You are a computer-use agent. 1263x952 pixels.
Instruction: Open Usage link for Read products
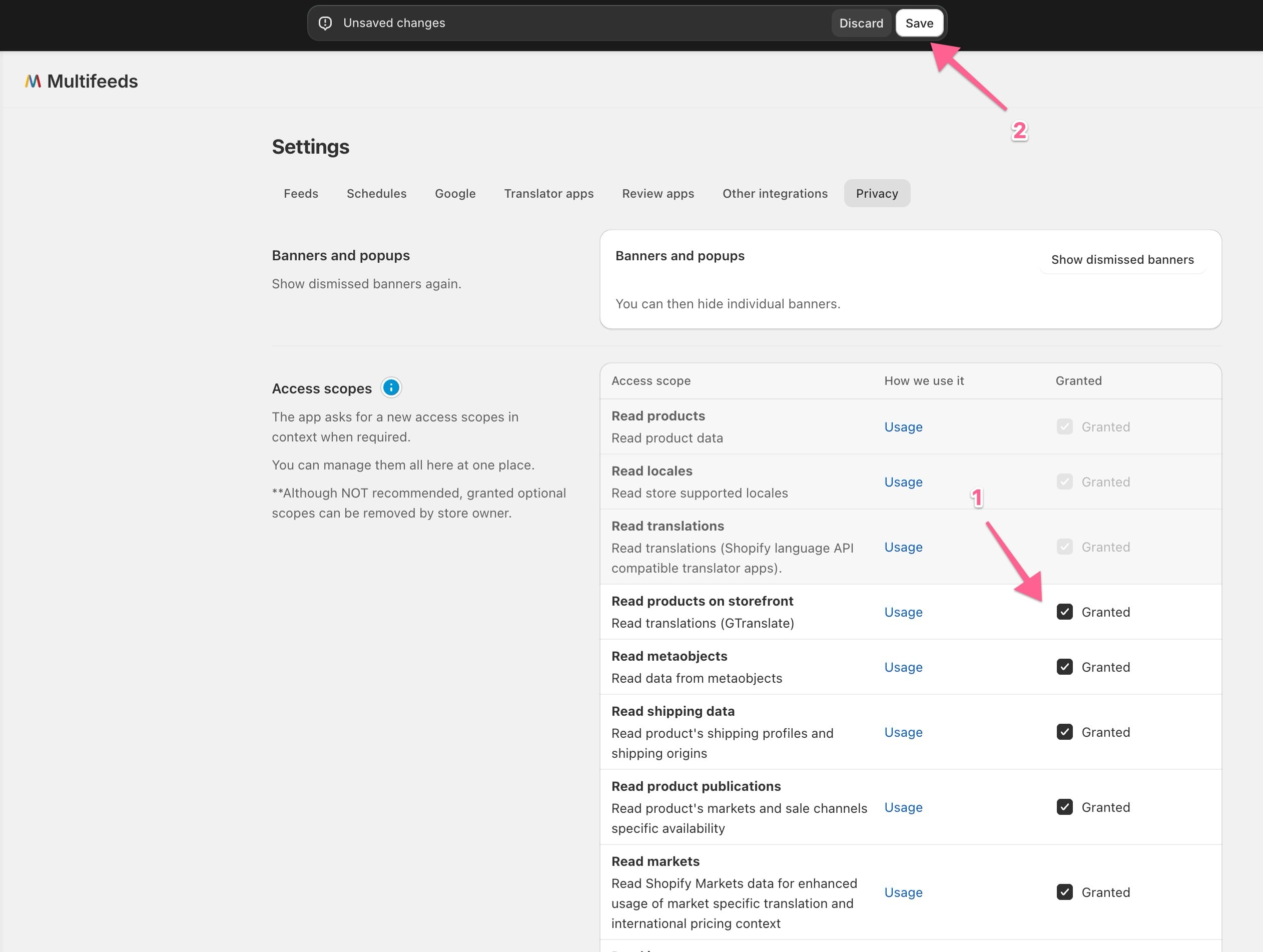[x=903, y=426]
